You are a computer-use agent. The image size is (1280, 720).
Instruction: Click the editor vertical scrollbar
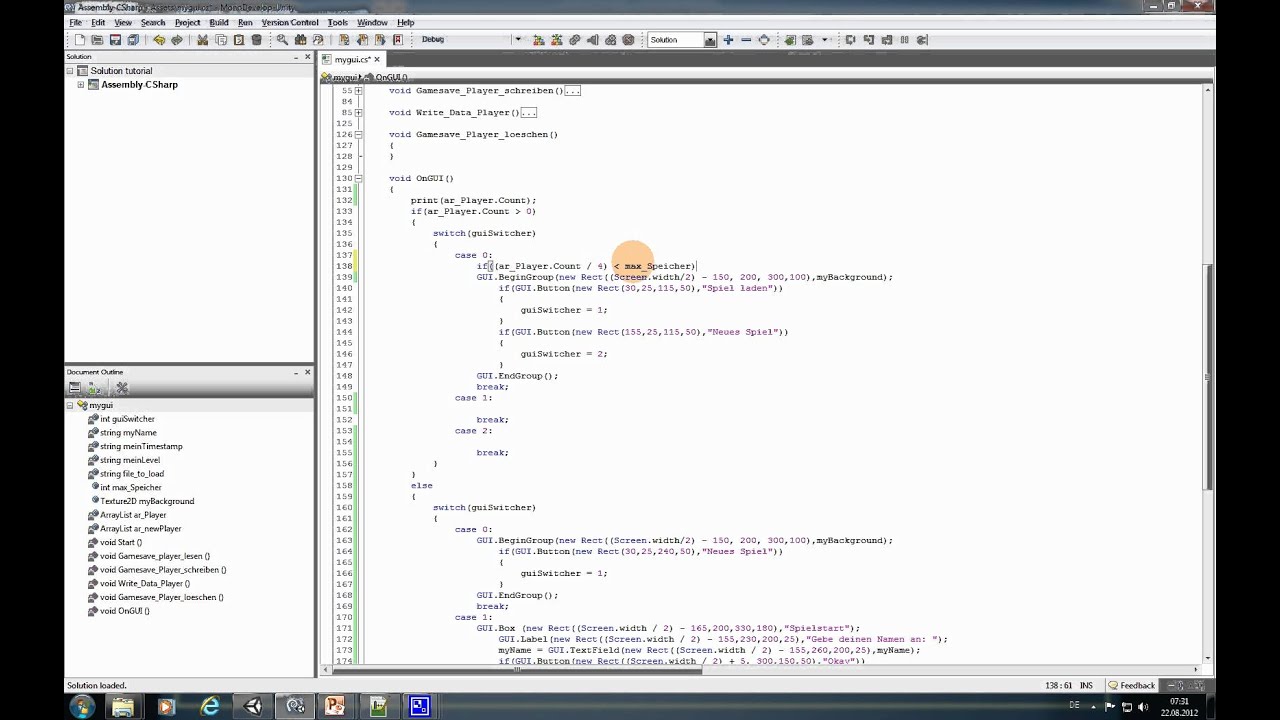click(x=1208, y=377)
